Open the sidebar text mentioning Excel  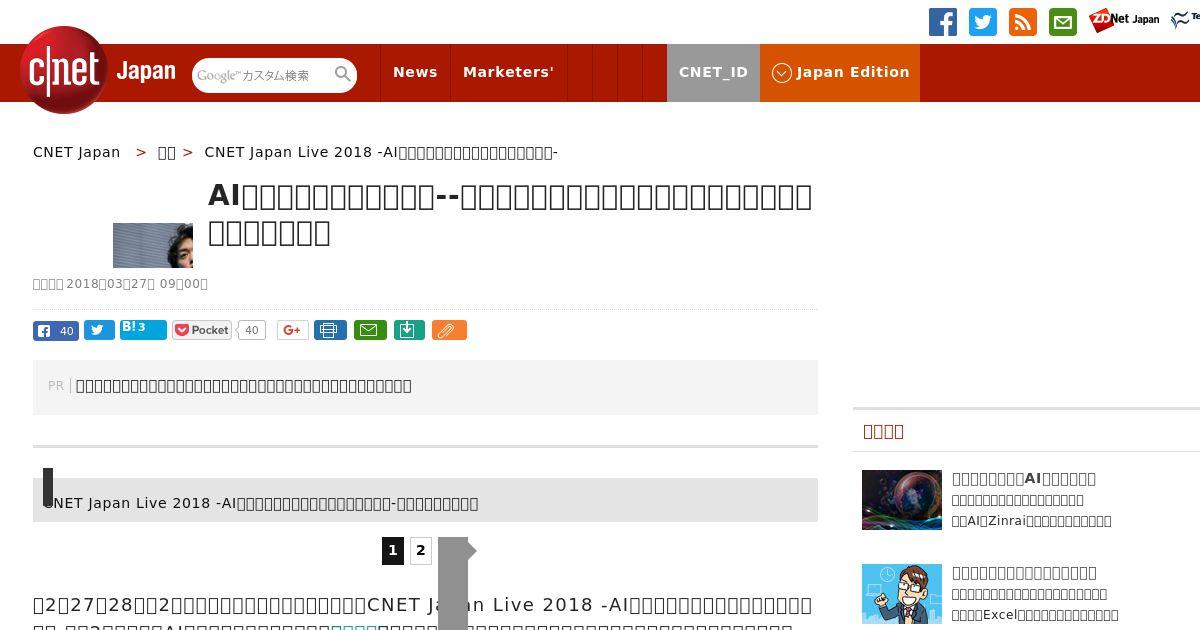(x=1035, y=615)
